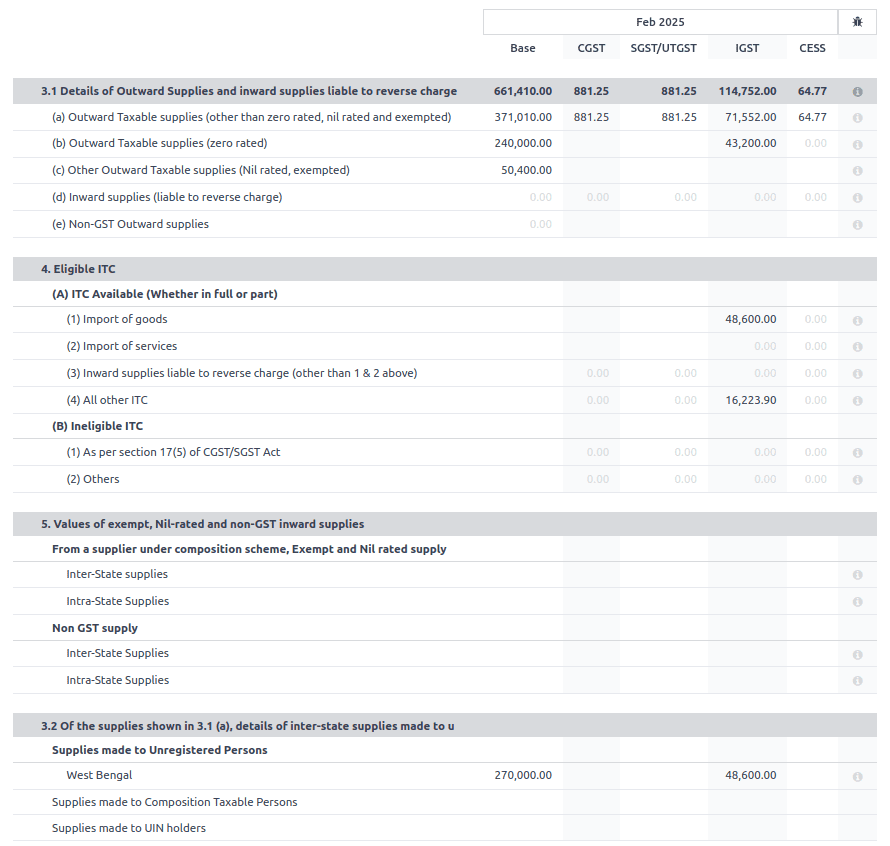The width and height of the screenshot is (890, 846).
Task: Click info icon for Others under Ineligible ITC
Action: (857, 479)
